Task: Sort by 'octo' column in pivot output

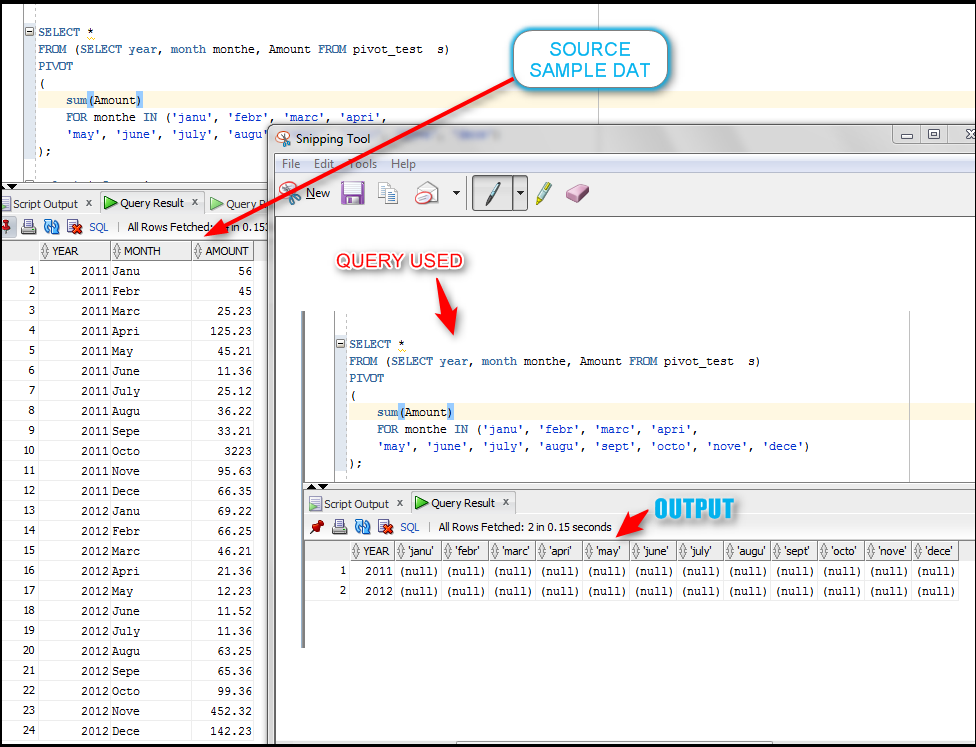Action: point(841,551)
